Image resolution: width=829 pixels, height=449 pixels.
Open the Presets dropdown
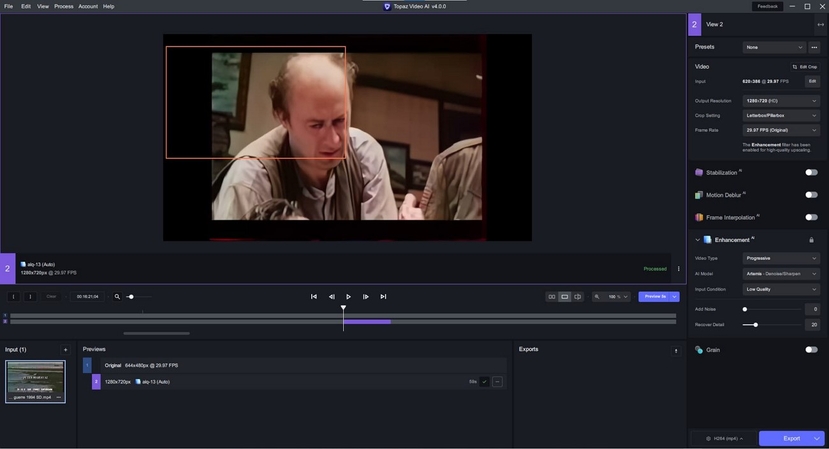tap(774, 47)
